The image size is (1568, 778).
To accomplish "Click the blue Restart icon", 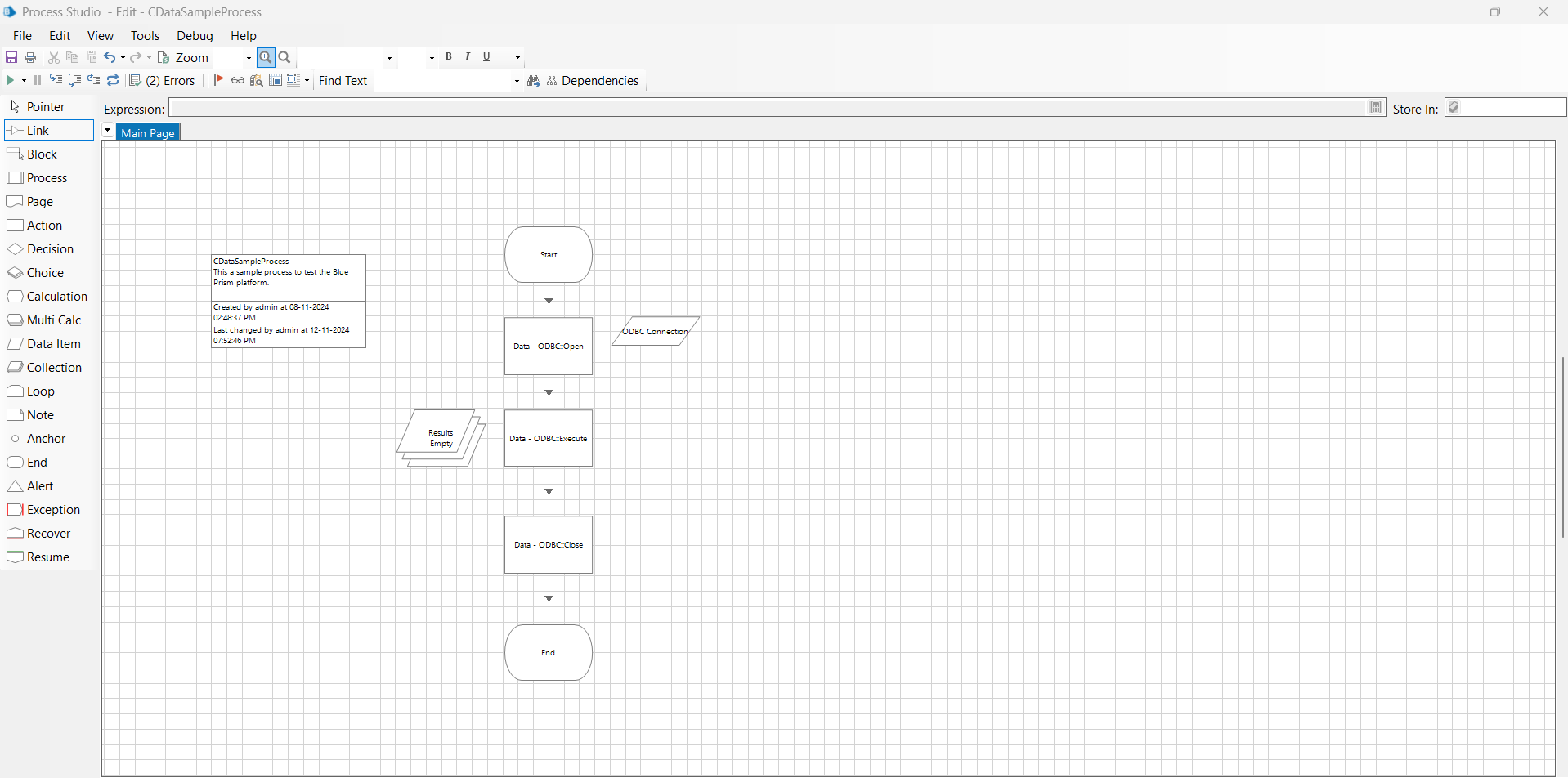I will (114, 80).
